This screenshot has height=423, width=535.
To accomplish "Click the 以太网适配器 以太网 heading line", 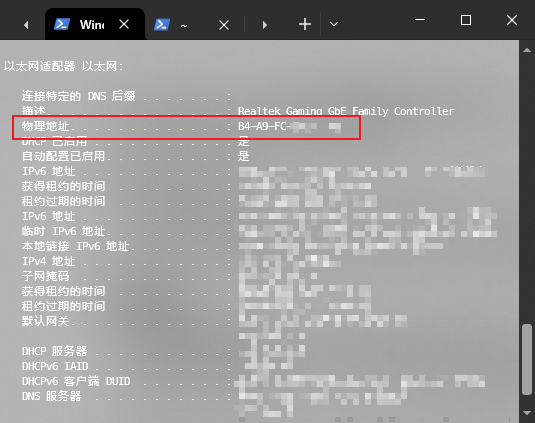I will pos(63,66).
